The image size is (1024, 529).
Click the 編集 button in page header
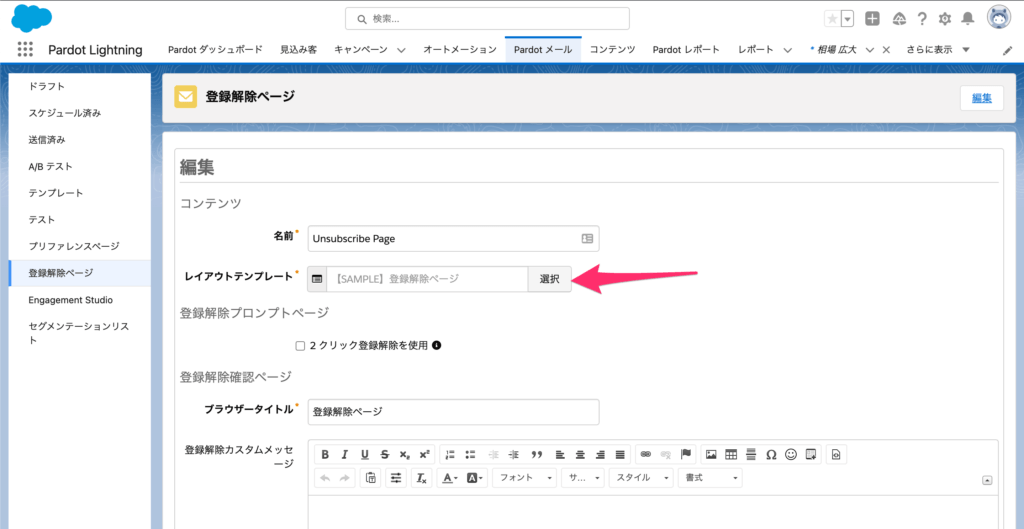click(982, 98)
